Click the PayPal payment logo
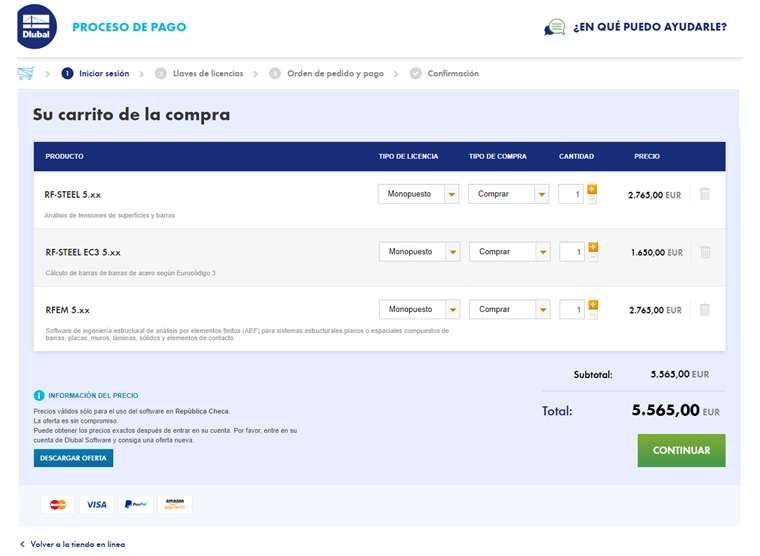This screenshot has height=556, width=760. (x=136, y=505)
